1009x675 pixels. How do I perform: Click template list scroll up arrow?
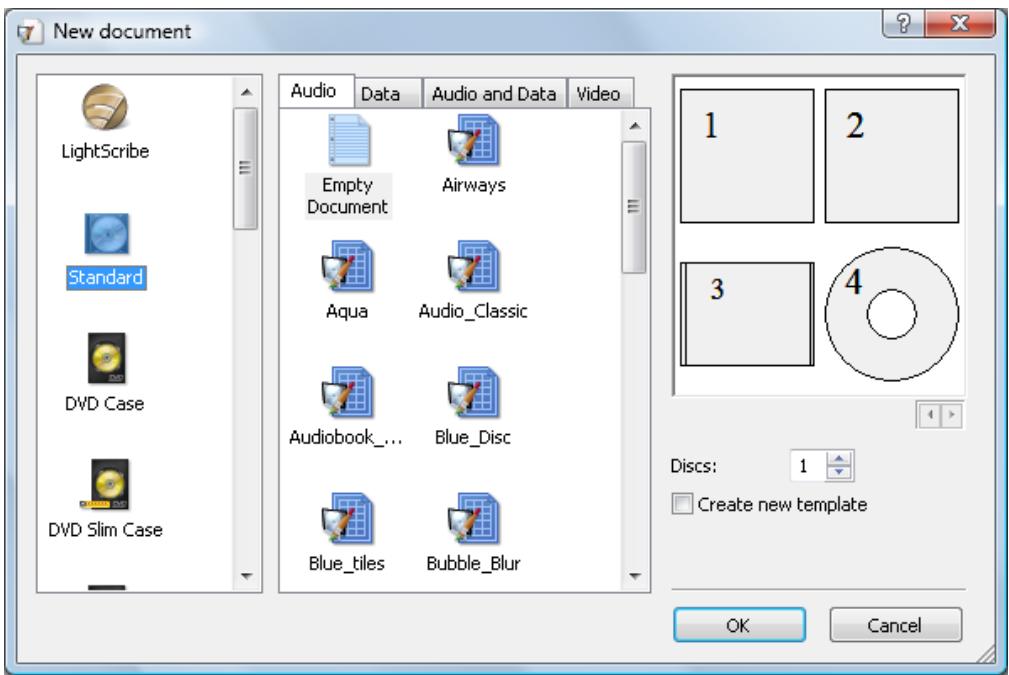634,125
